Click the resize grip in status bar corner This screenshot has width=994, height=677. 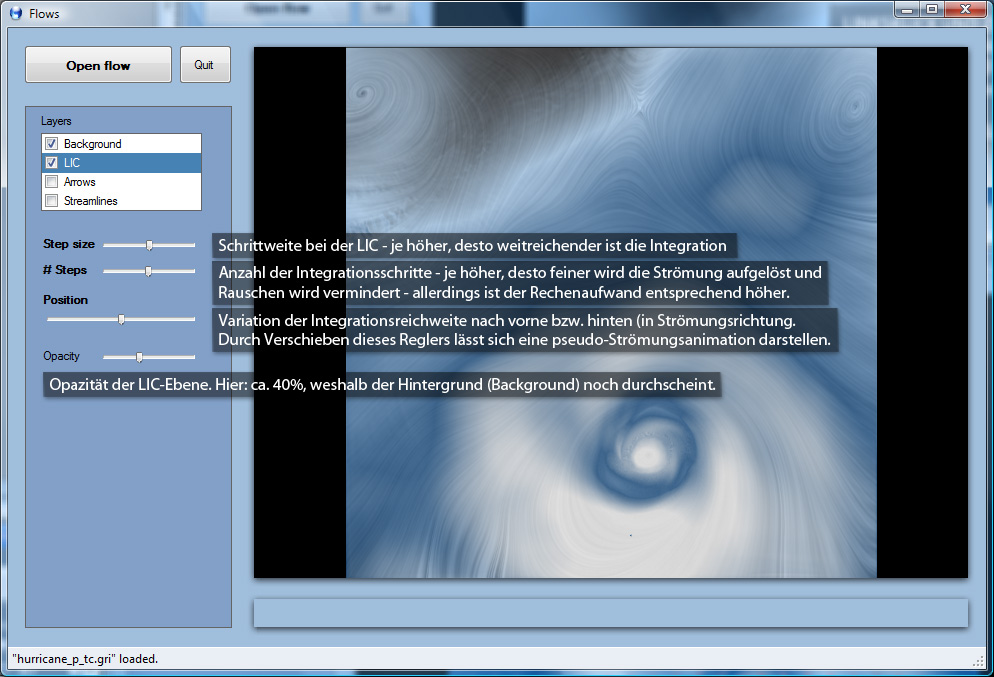(x=979, y=662)
